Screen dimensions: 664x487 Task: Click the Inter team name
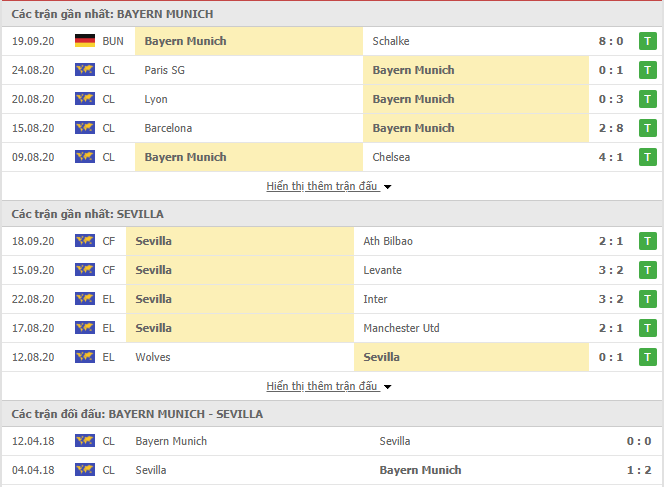(375, 299)
